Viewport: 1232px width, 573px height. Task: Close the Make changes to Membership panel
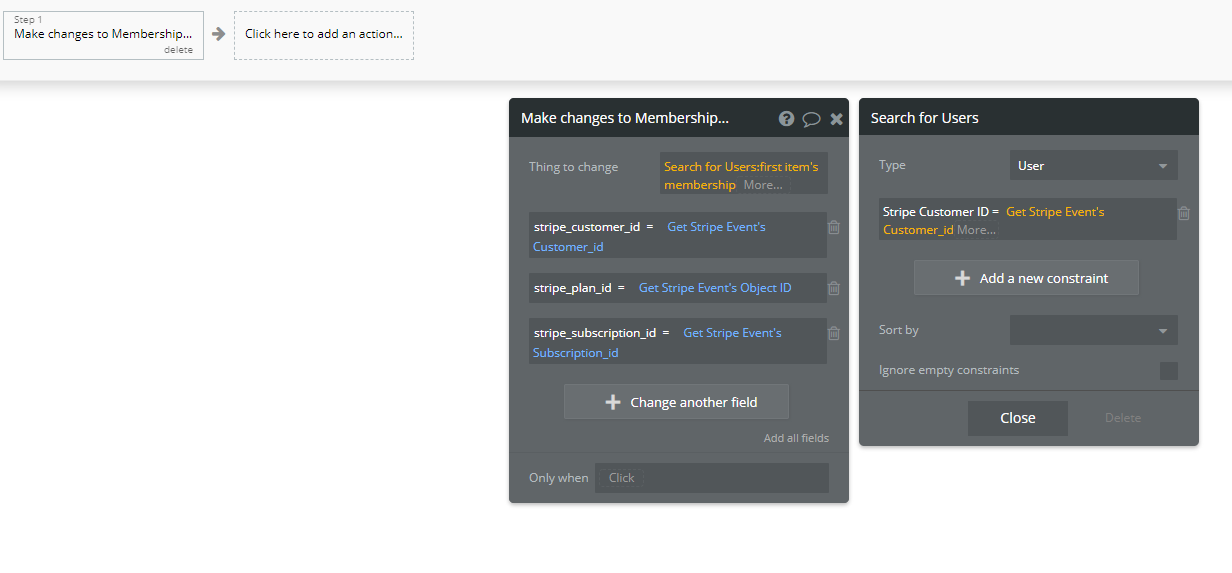pos(836,119)
